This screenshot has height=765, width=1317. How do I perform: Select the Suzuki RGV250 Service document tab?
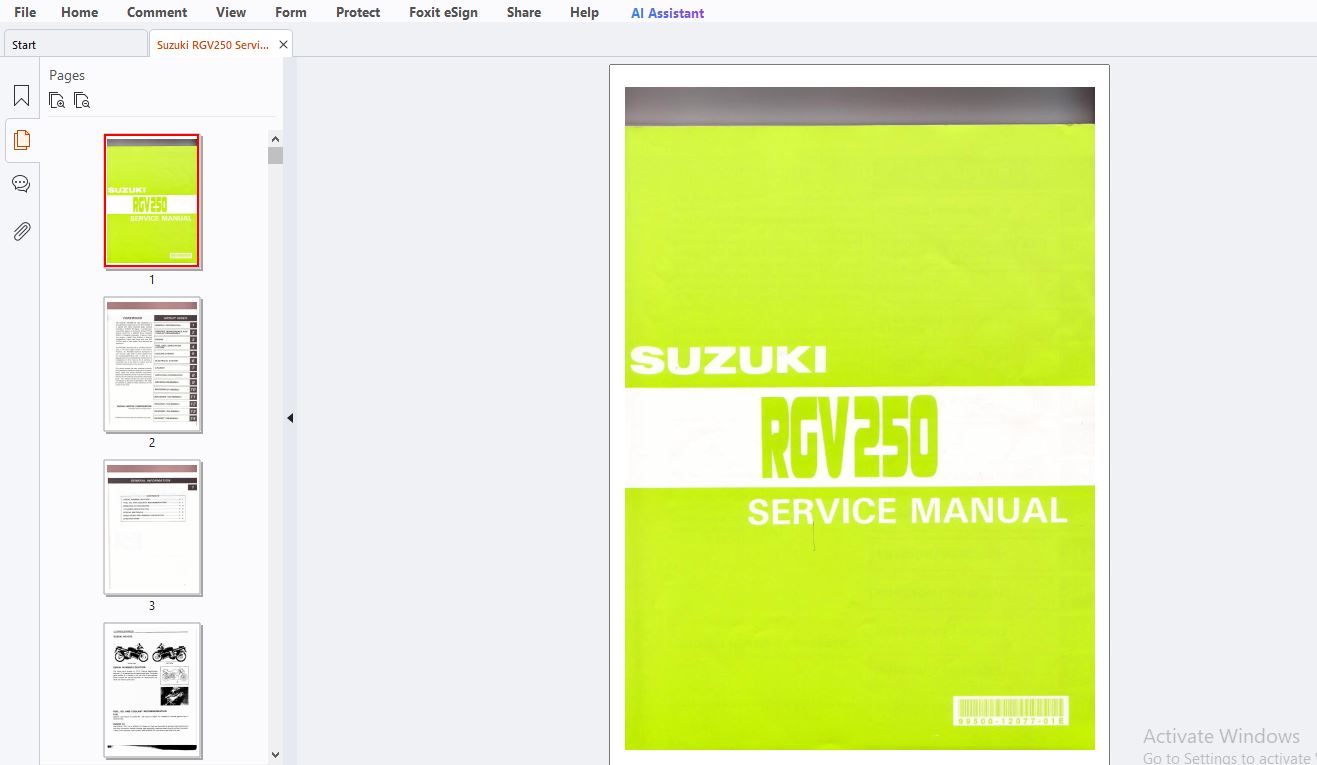click(212, 44)
